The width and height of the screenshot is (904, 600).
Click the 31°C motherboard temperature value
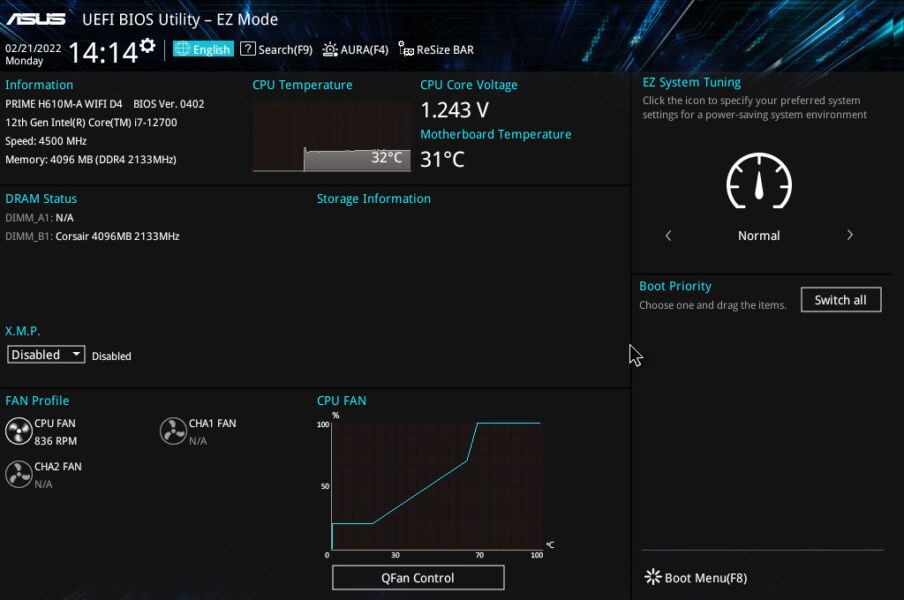point(442,159)
